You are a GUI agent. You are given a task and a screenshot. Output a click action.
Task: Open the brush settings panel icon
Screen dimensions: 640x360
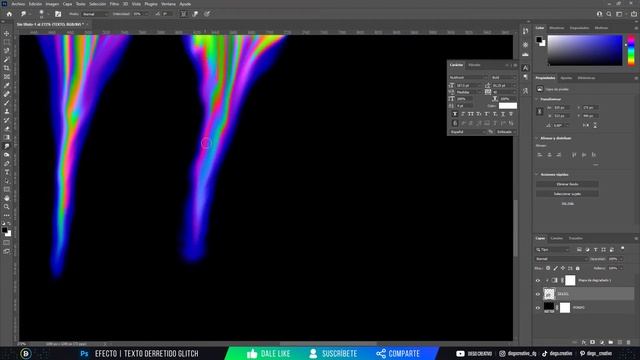(58, 14)
